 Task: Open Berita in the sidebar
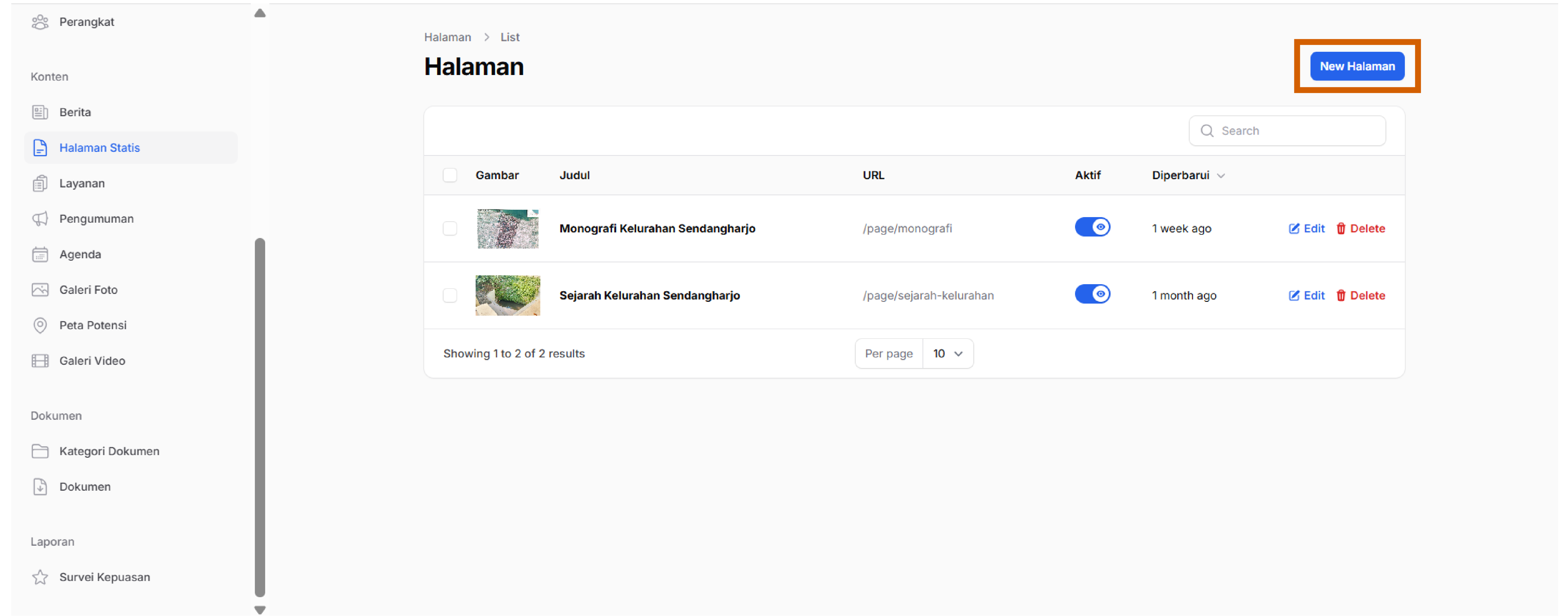coord(131,112)
